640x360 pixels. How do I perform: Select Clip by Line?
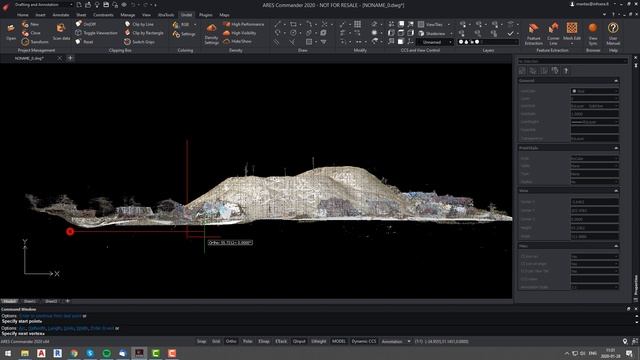pyautogui.click(x=139, y=24)
